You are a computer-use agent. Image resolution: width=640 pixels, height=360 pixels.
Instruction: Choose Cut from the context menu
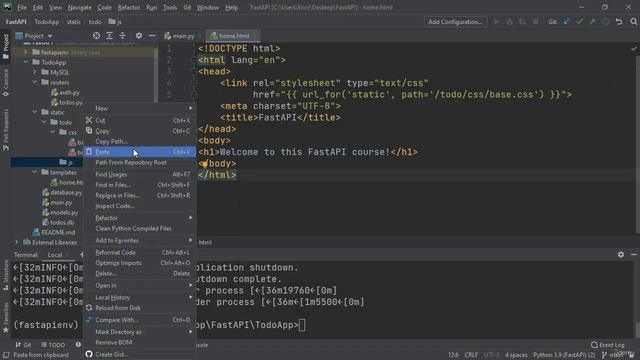click(x=140, y=120)
